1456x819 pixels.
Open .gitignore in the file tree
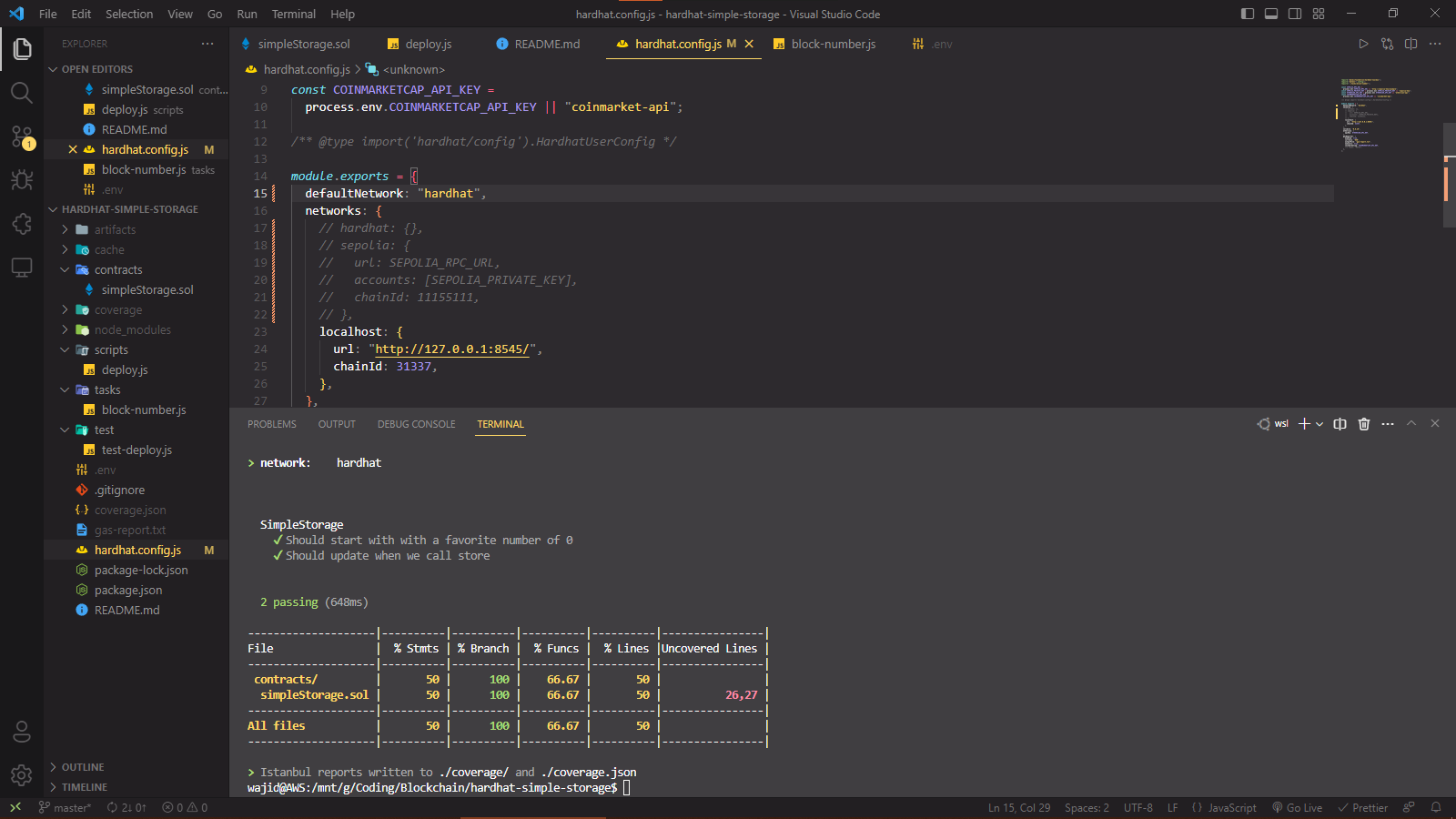coord(136,490)
